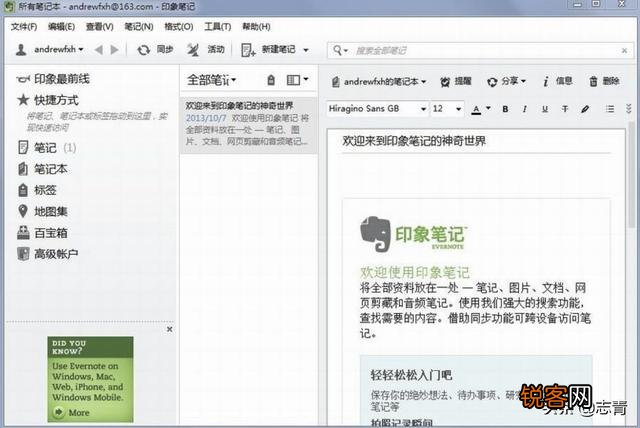This screenshot has width=640, height=428.
Task: Toggle underline formatting
Action: [545, 109]
